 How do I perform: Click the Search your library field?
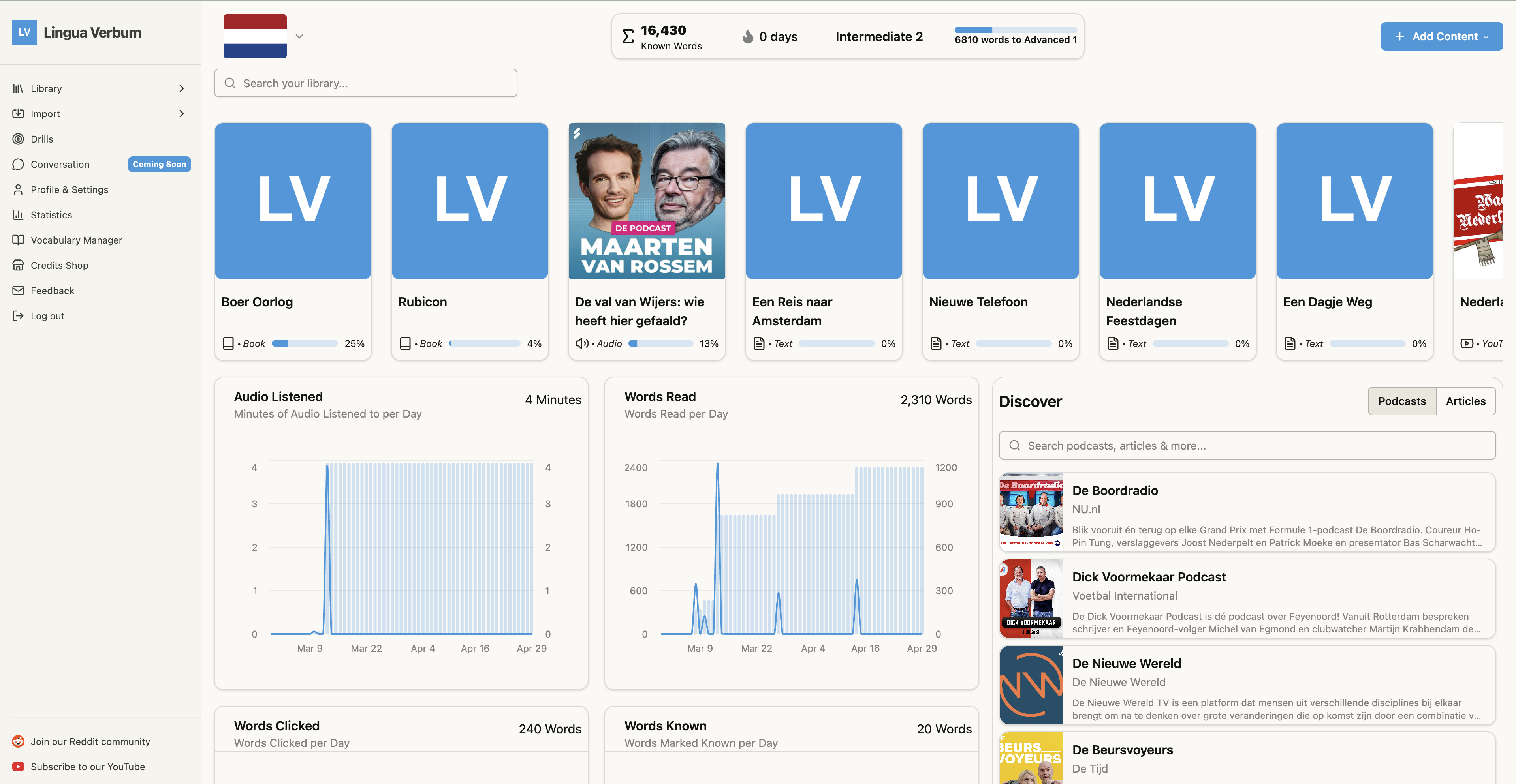coord(365,83)
